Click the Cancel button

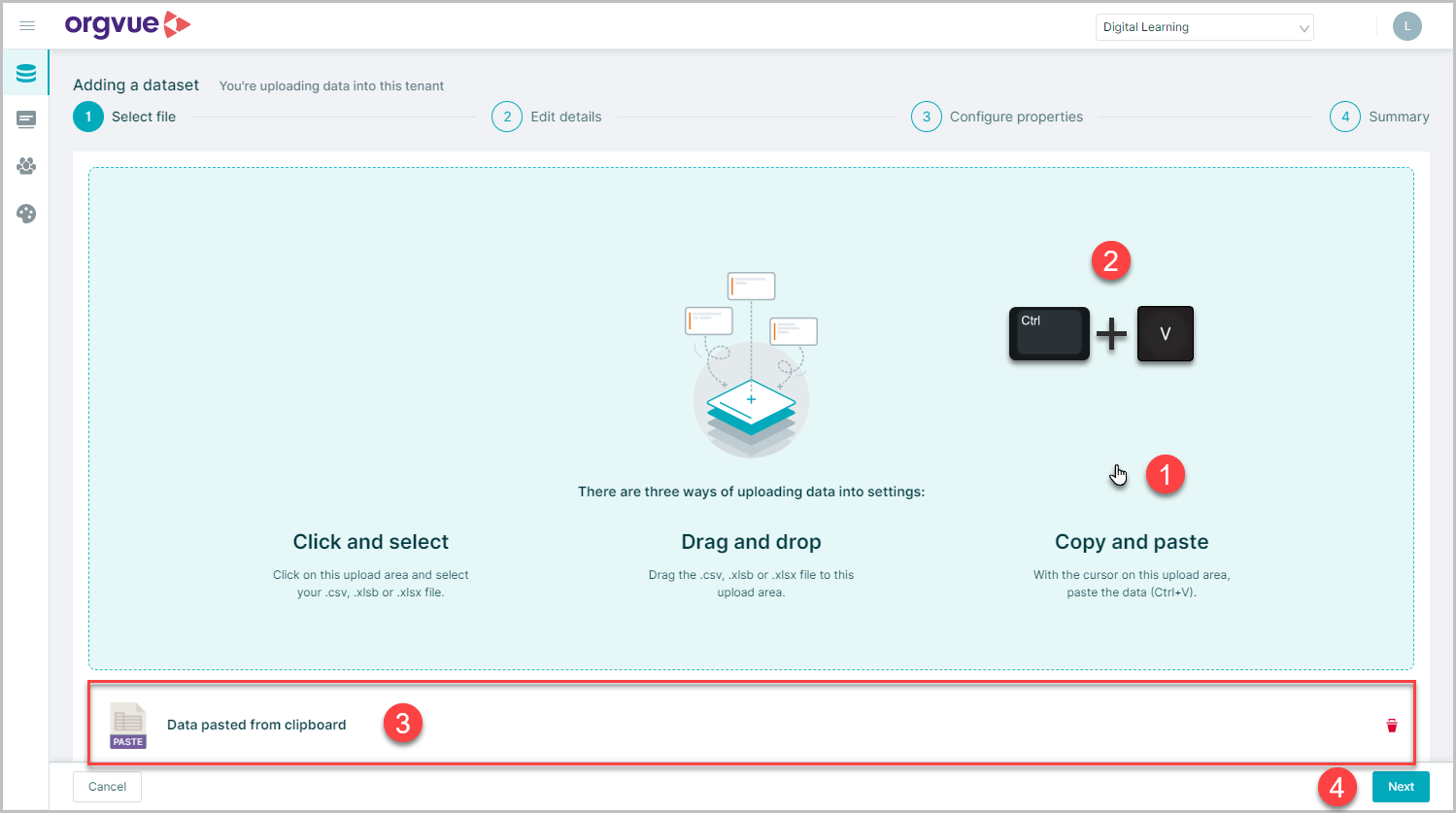click(107, 787)
